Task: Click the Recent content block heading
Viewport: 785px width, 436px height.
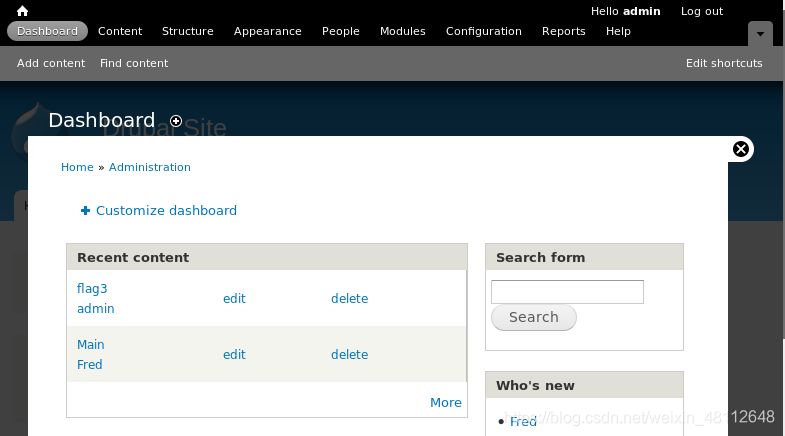Action: pos(133,258)
